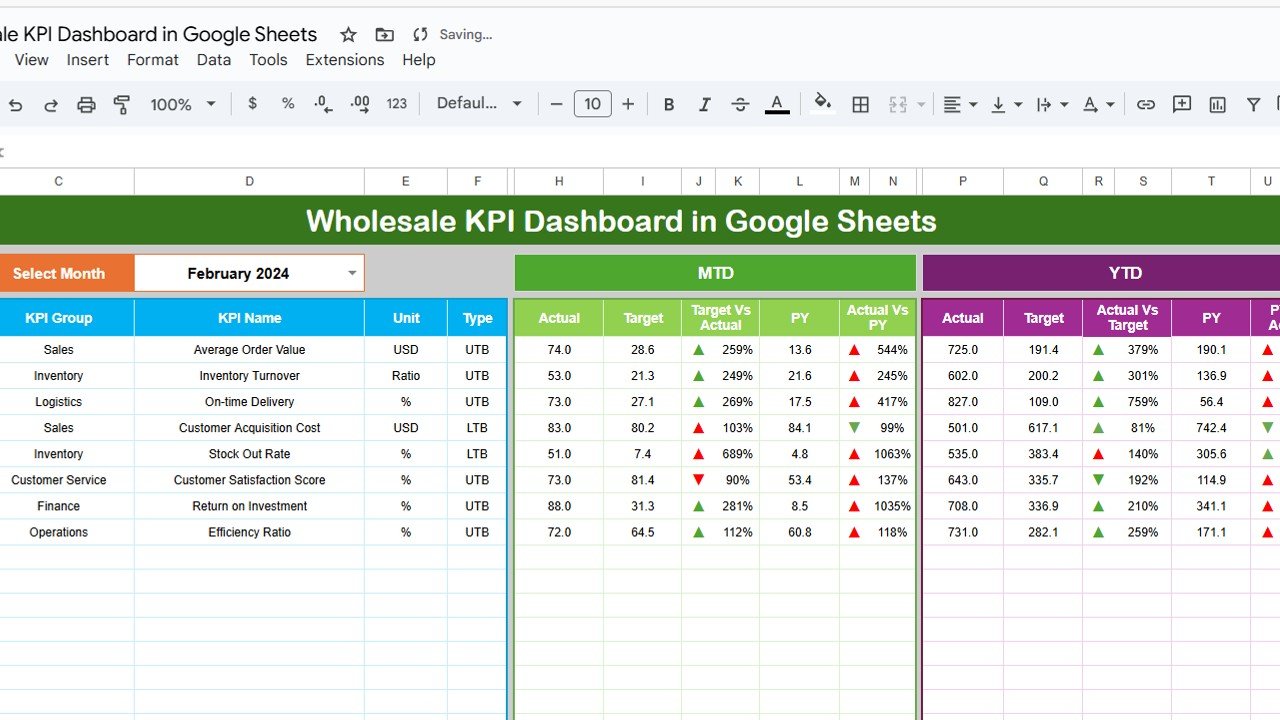Click the KPI Name column header
The image size is (1280, 720).
[249, 318]
